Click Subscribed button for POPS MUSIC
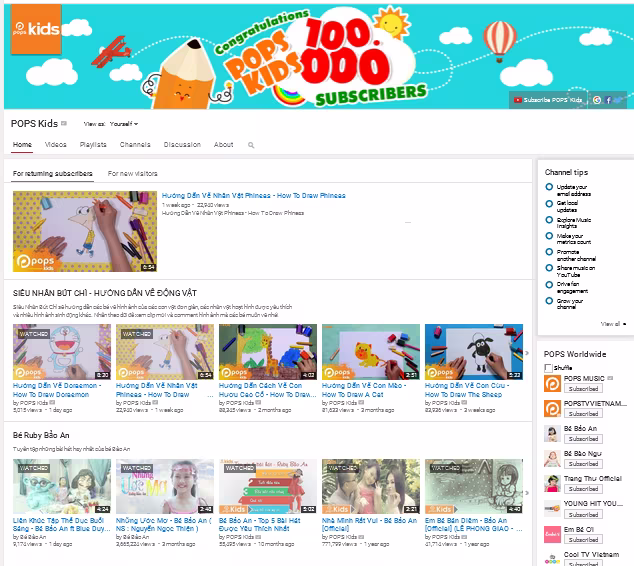Image resolution: width=634 pixels, height=566 pixels. (583, 389)
